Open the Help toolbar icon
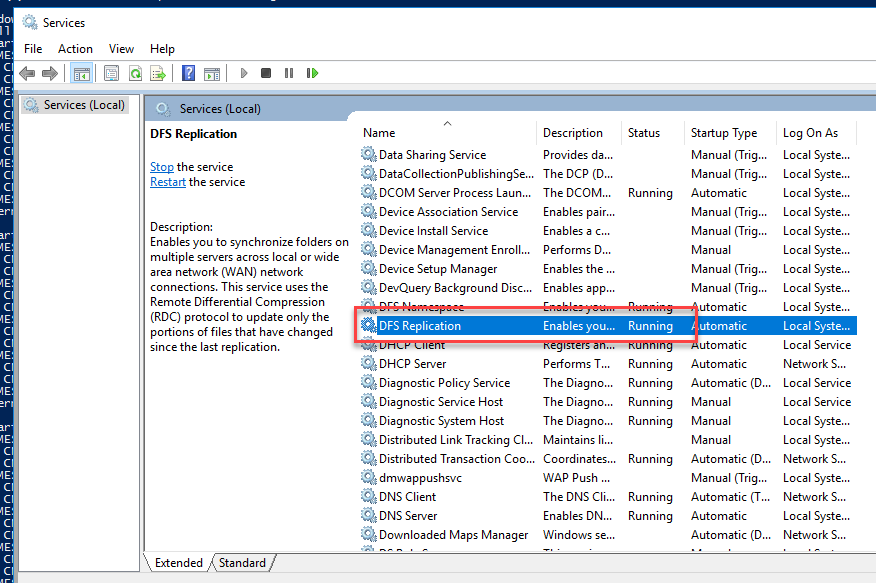 (188, 73)
